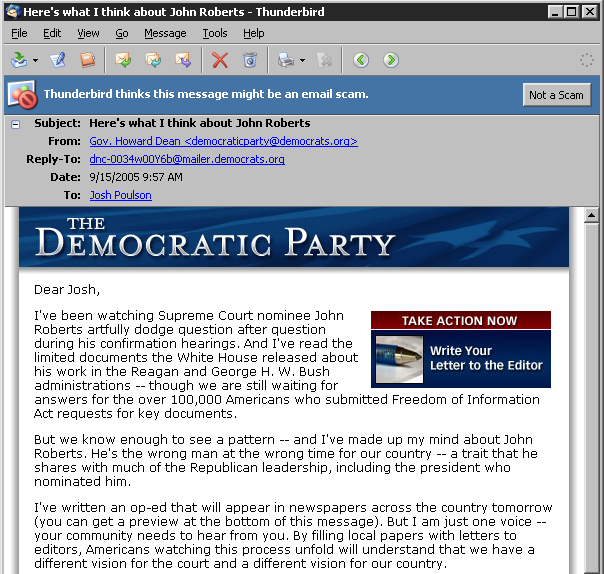
Task: Go to next message green arrow
Action: tap(391, 60)
